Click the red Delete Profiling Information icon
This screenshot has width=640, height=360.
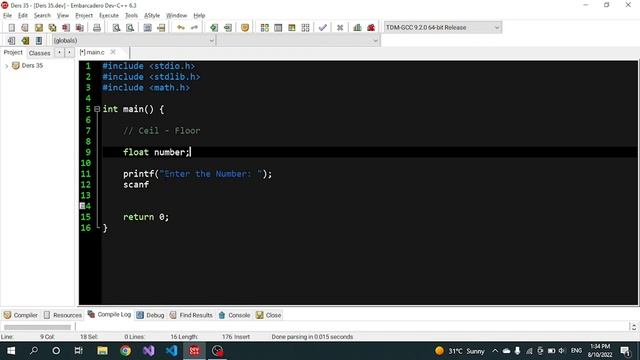click(371, 28)
